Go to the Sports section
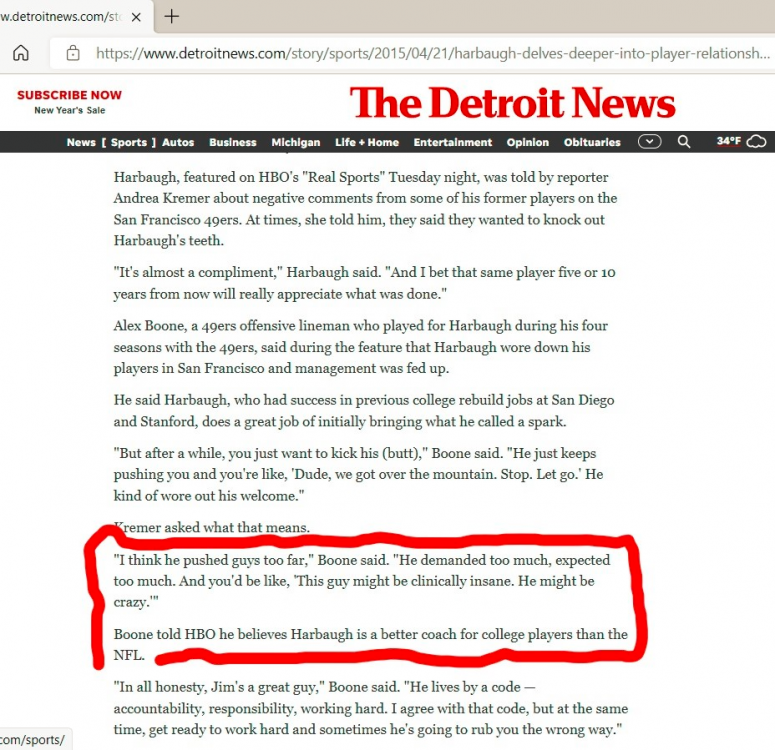The height and width of the screenshot is (750, 775). (128, 142)
